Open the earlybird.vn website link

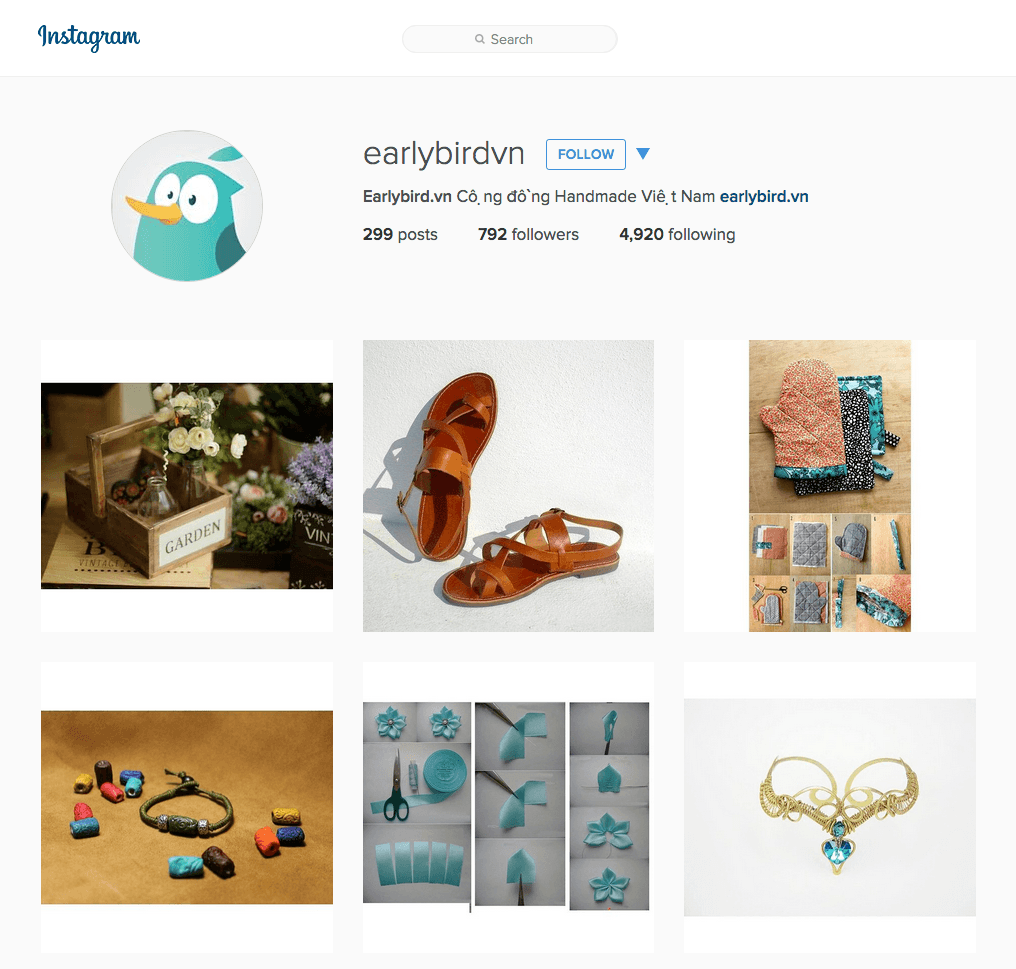point(764,196)
